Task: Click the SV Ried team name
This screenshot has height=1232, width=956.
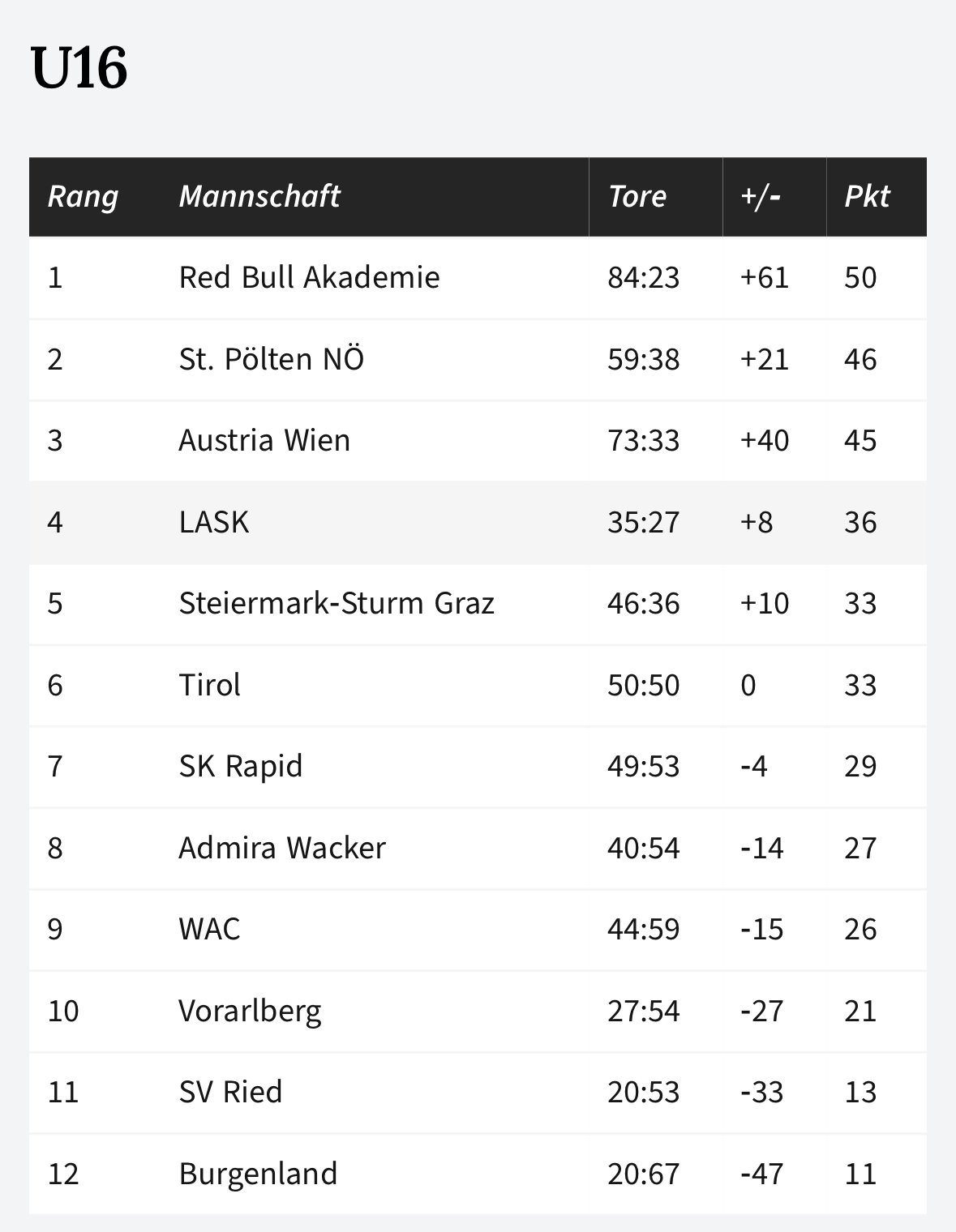Action: pos(230,1092)
